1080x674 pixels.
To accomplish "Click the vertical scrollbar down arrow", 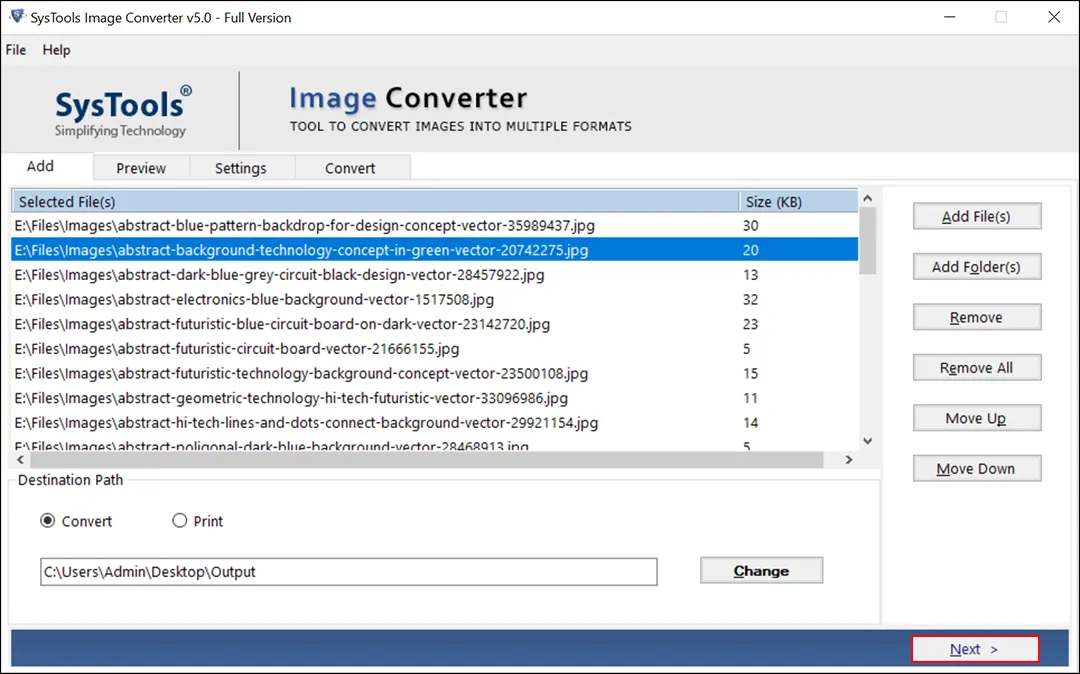I will pyautogui.click(x=867, y=440).
